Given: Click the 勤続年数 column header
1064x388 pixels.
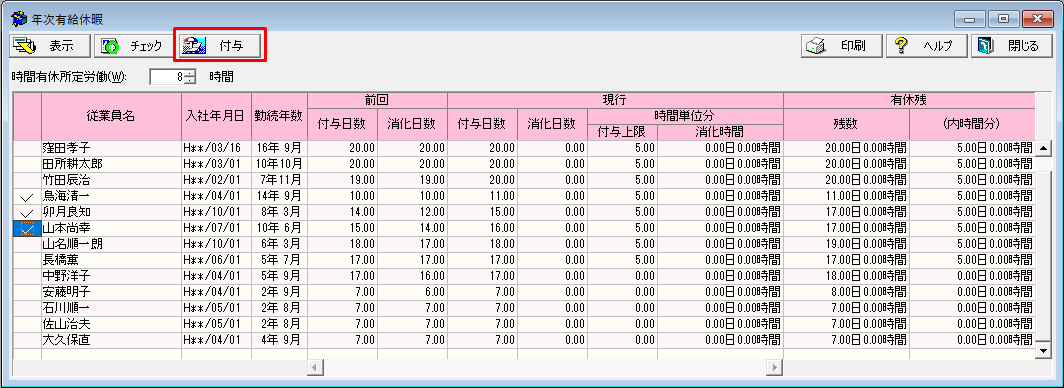Looking at the screenshot, I should coord(279,116).
